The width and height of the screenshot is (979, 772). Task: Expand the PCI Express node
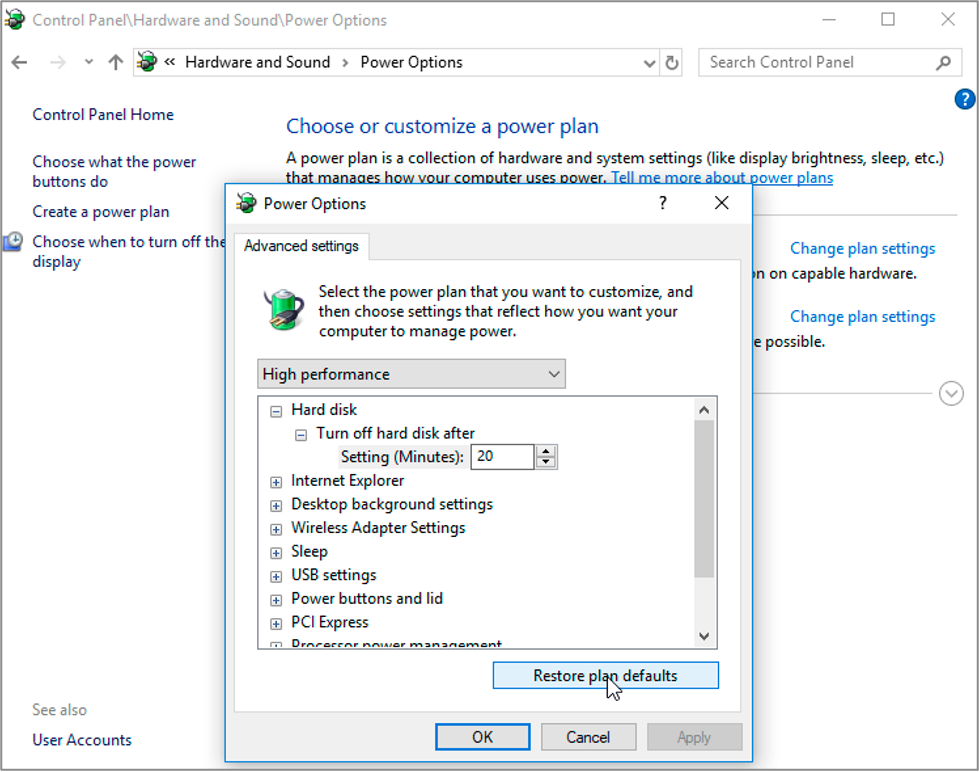[276, 624]
